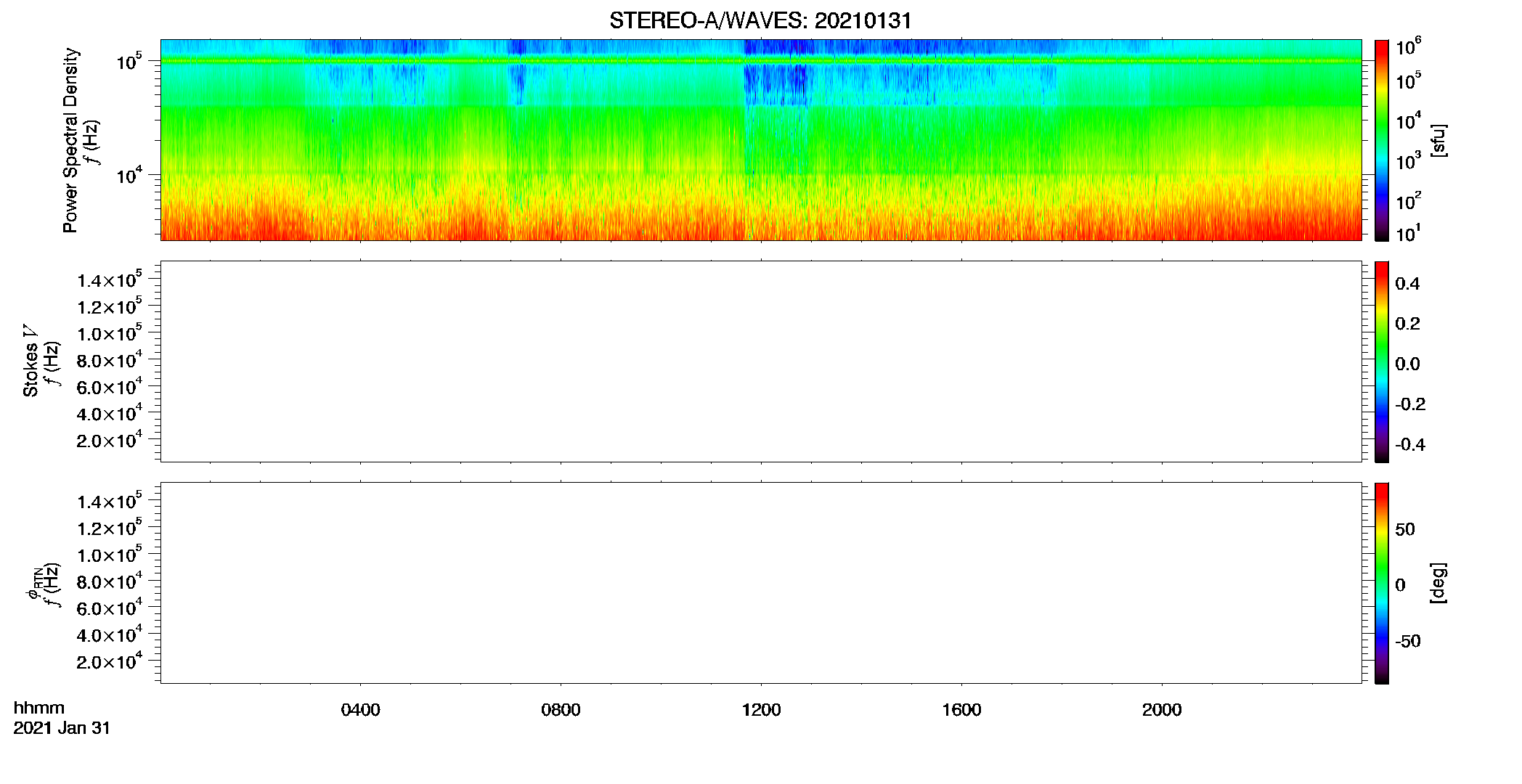1522x784 pixels.
Task: Click the STEREO-A/WAVES: 20210131 plot title
Action: click(760, 21)
